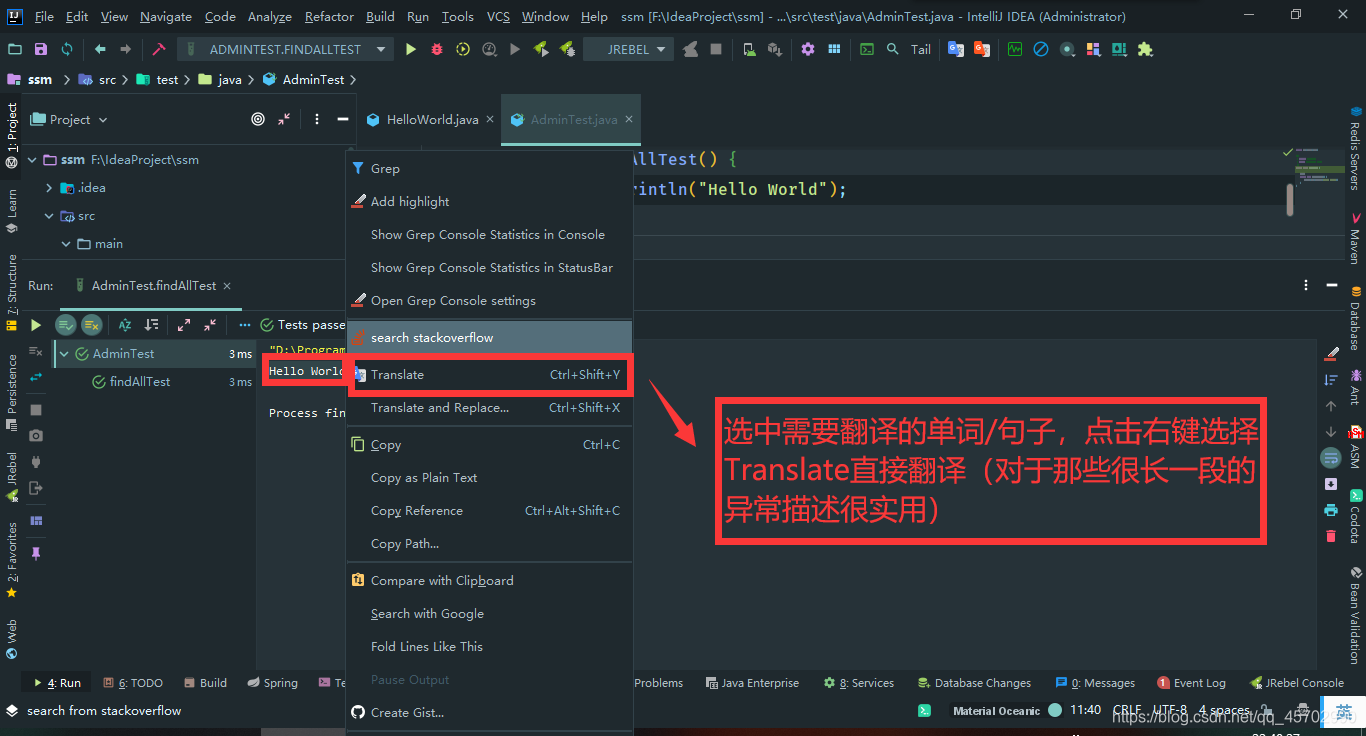Click the green puzzle-piece plugin icon
1366x736 pixels.
pyautogui.click(x=1145, y=49)
